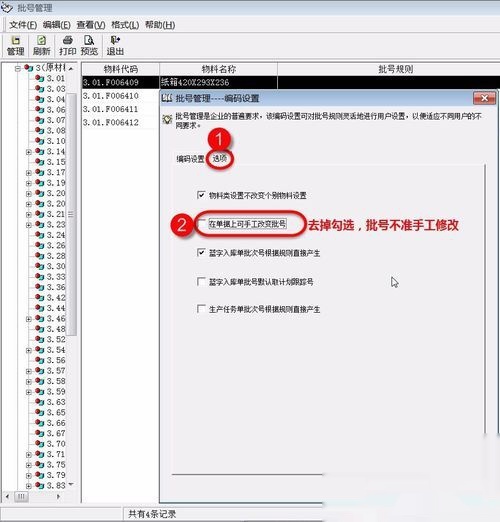Open the 文件(F) menu
500x522 pixels.
23,25
